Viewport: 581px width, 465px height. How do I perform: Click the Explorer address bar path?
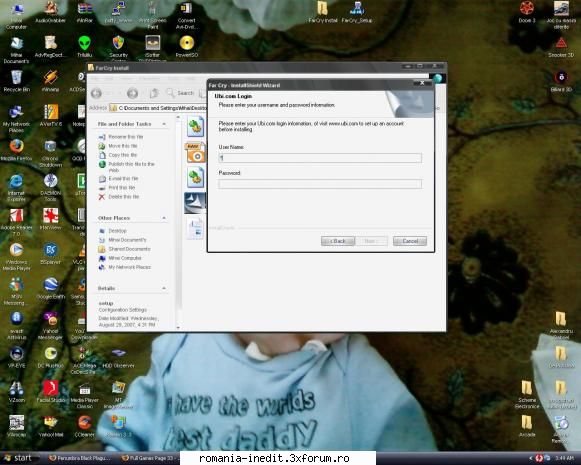(162, 108)
